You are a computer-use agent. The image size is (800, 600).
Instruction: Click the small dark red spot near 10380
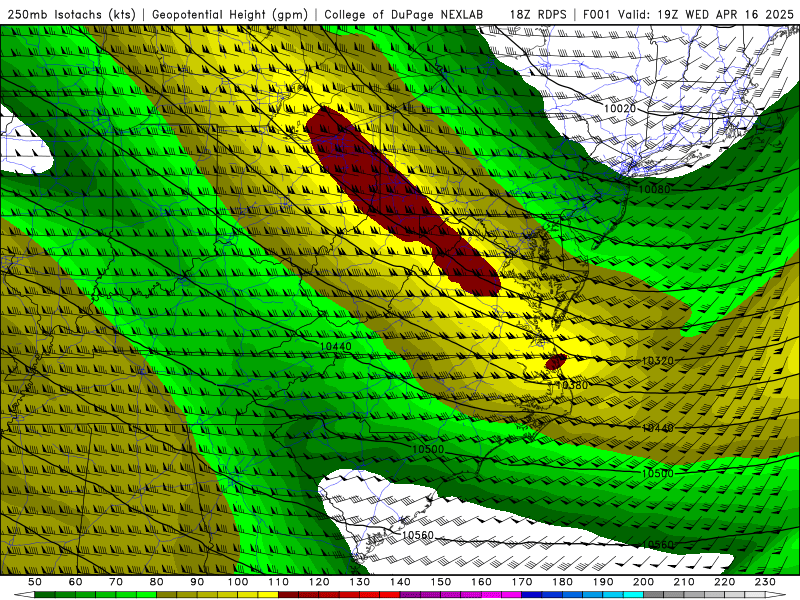pos(556,362)
